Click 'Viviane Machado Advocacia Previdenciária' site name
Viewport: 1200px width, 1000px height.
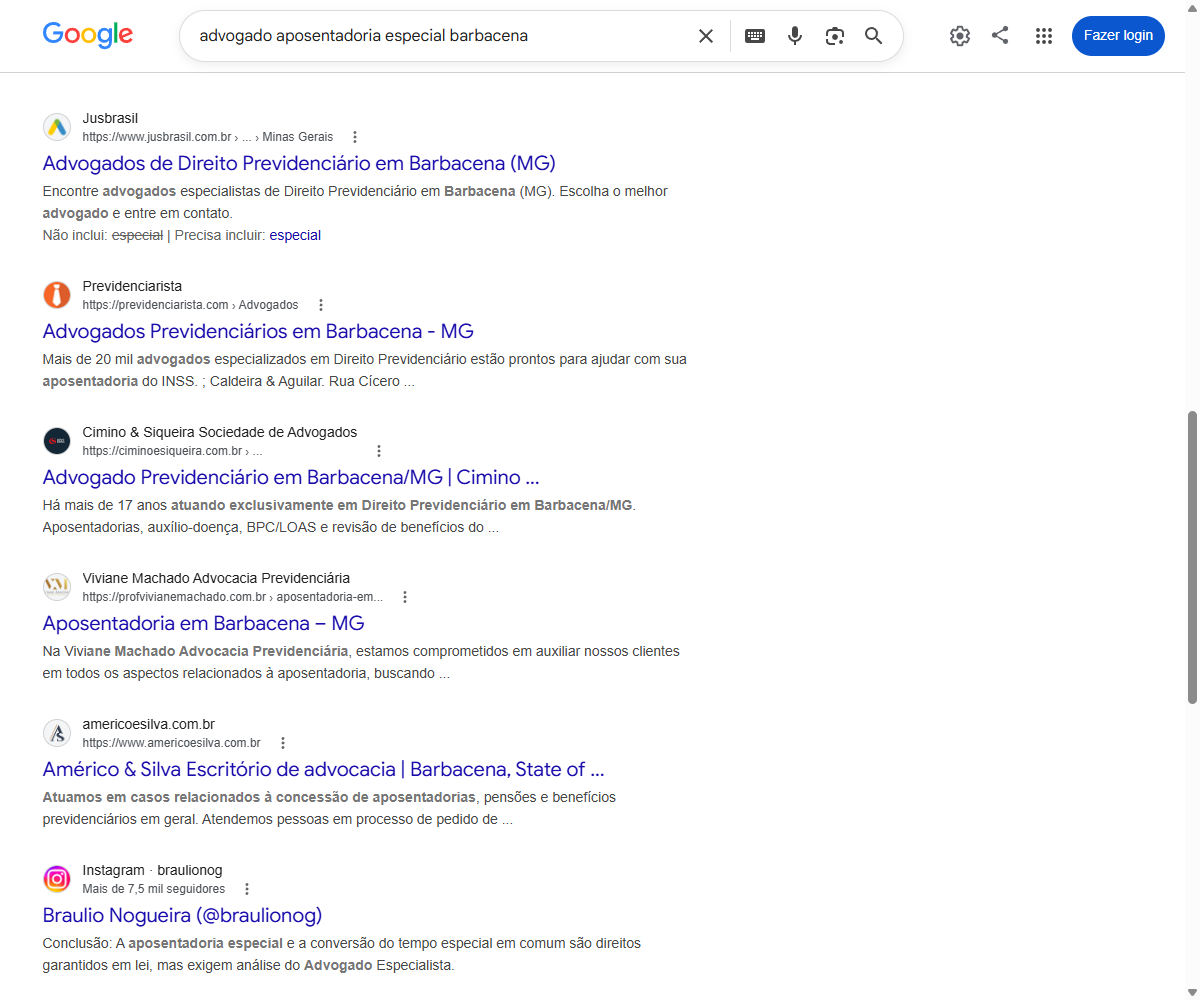point(216,578)
